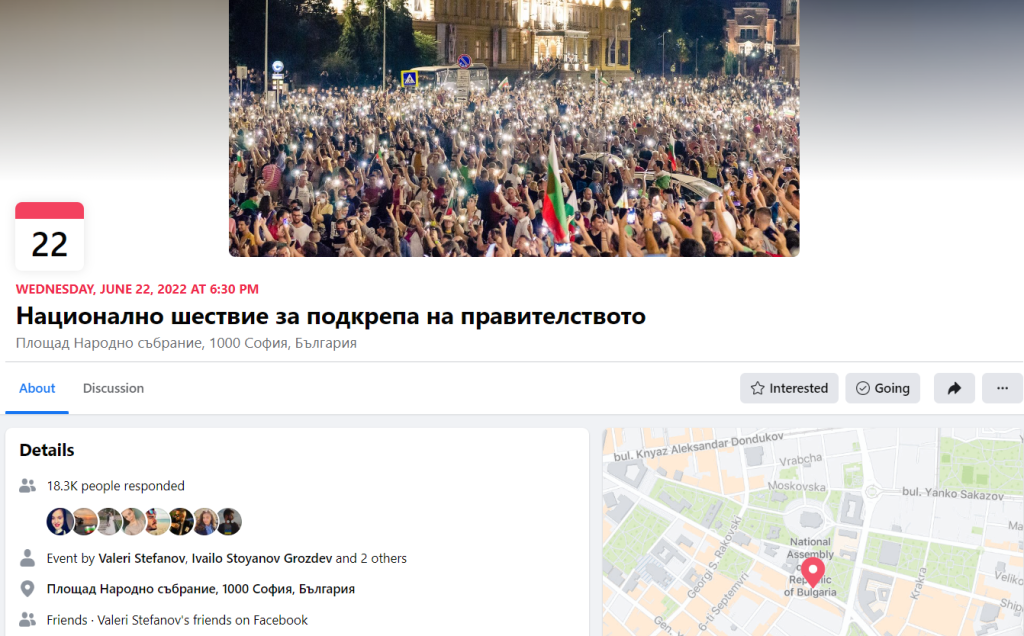1024x636 pixels.
Task: Click the red map location pin
Action: point(812,572)
